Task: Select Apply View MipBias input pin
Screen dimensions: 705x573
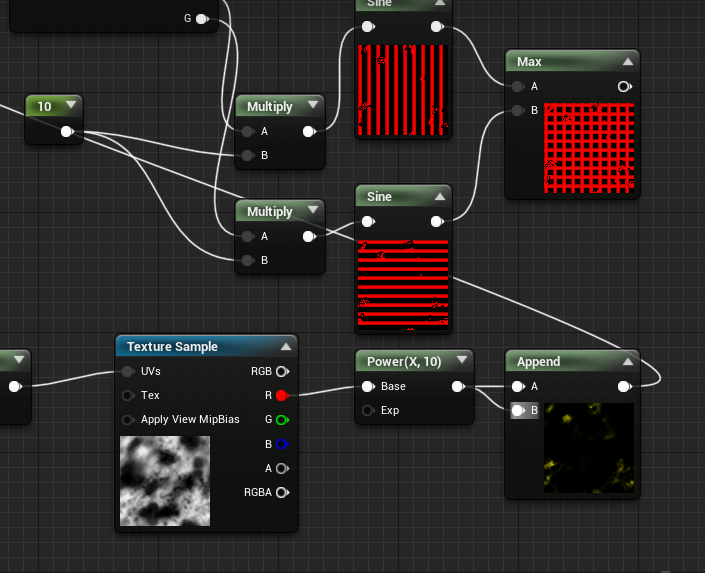Action: point(128,420)
